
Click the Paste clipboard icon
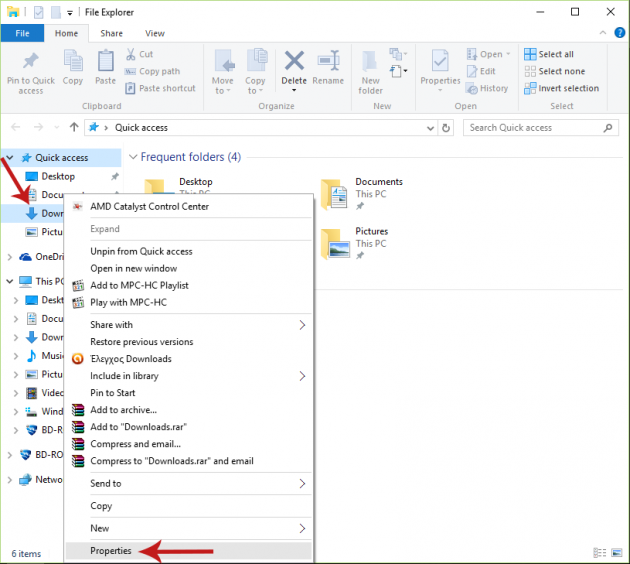105,62
